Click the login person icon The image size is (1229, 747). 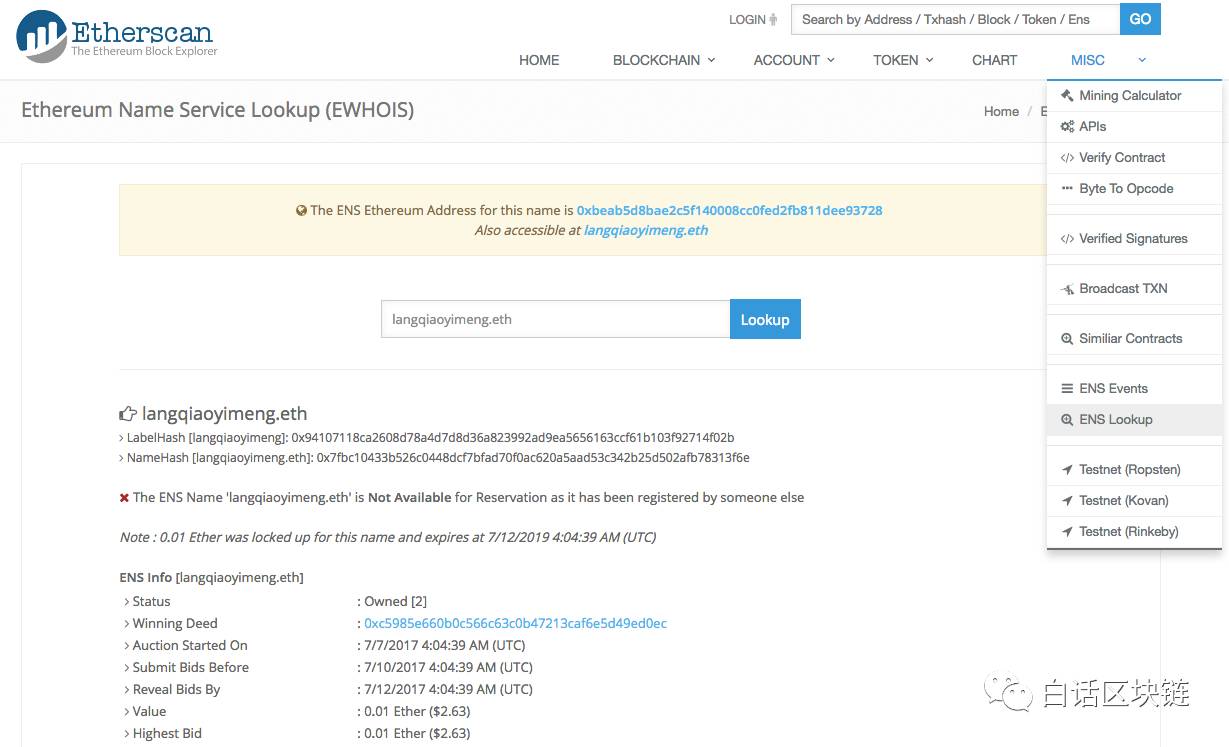tap(774, 19)
